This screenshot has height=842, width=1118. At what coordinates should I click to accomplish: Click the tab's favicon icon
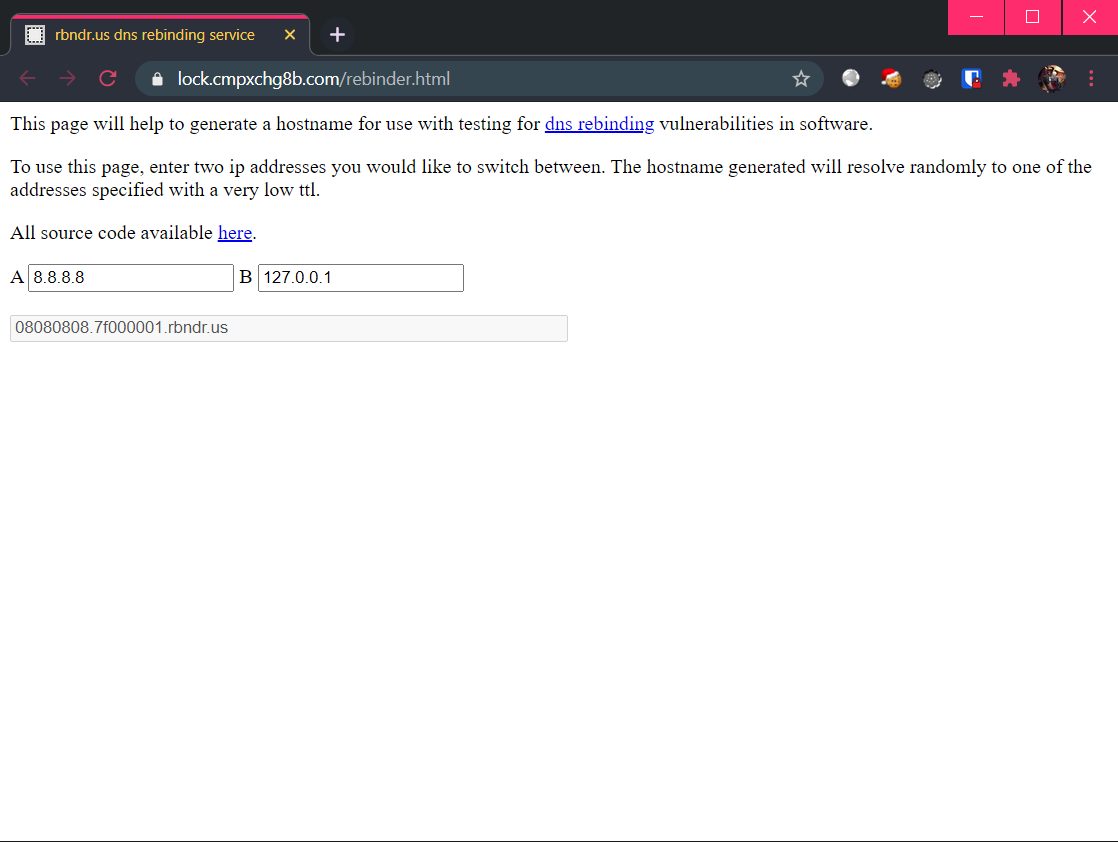tap(35, 34)
